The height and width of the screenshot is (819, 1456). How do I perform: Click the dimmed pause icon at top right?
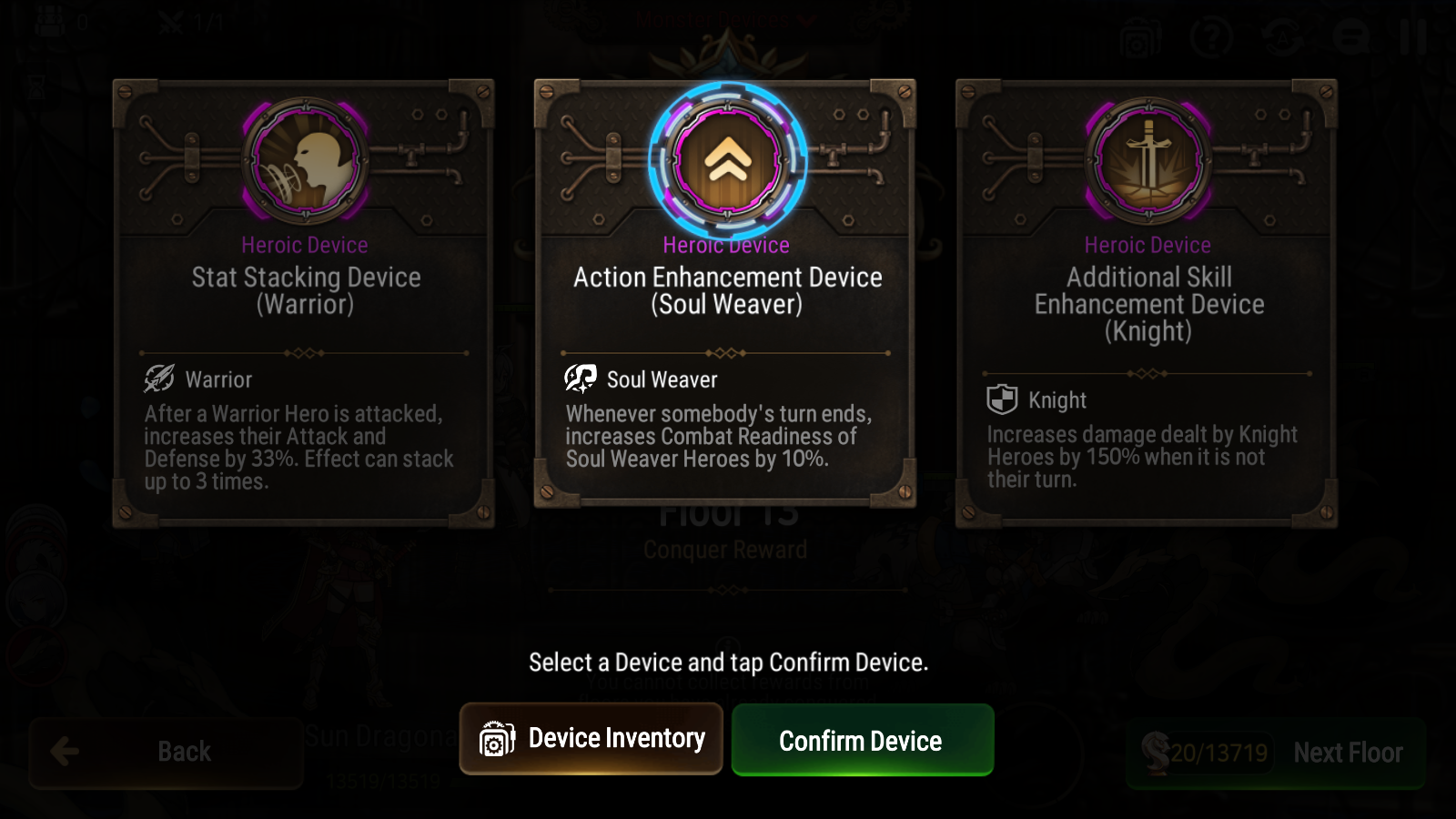(x=1412, y=37)
